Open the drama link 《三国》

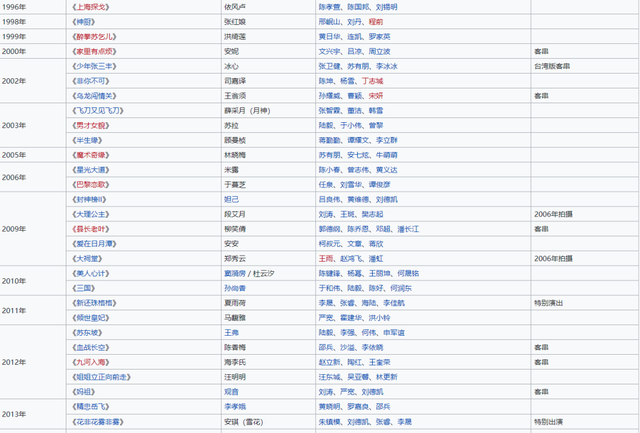[x=83, y=288]
